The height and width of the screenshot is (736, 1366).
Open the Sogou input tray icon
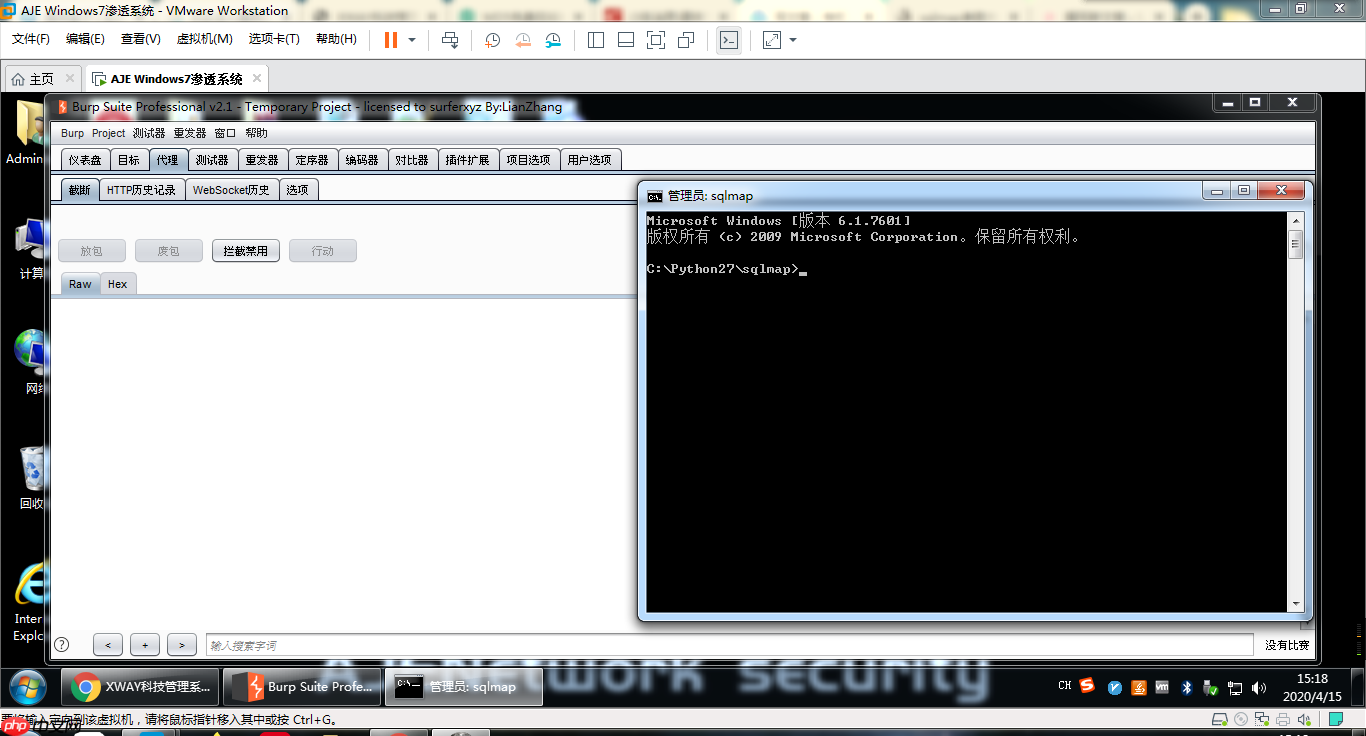click(1086, 687)
